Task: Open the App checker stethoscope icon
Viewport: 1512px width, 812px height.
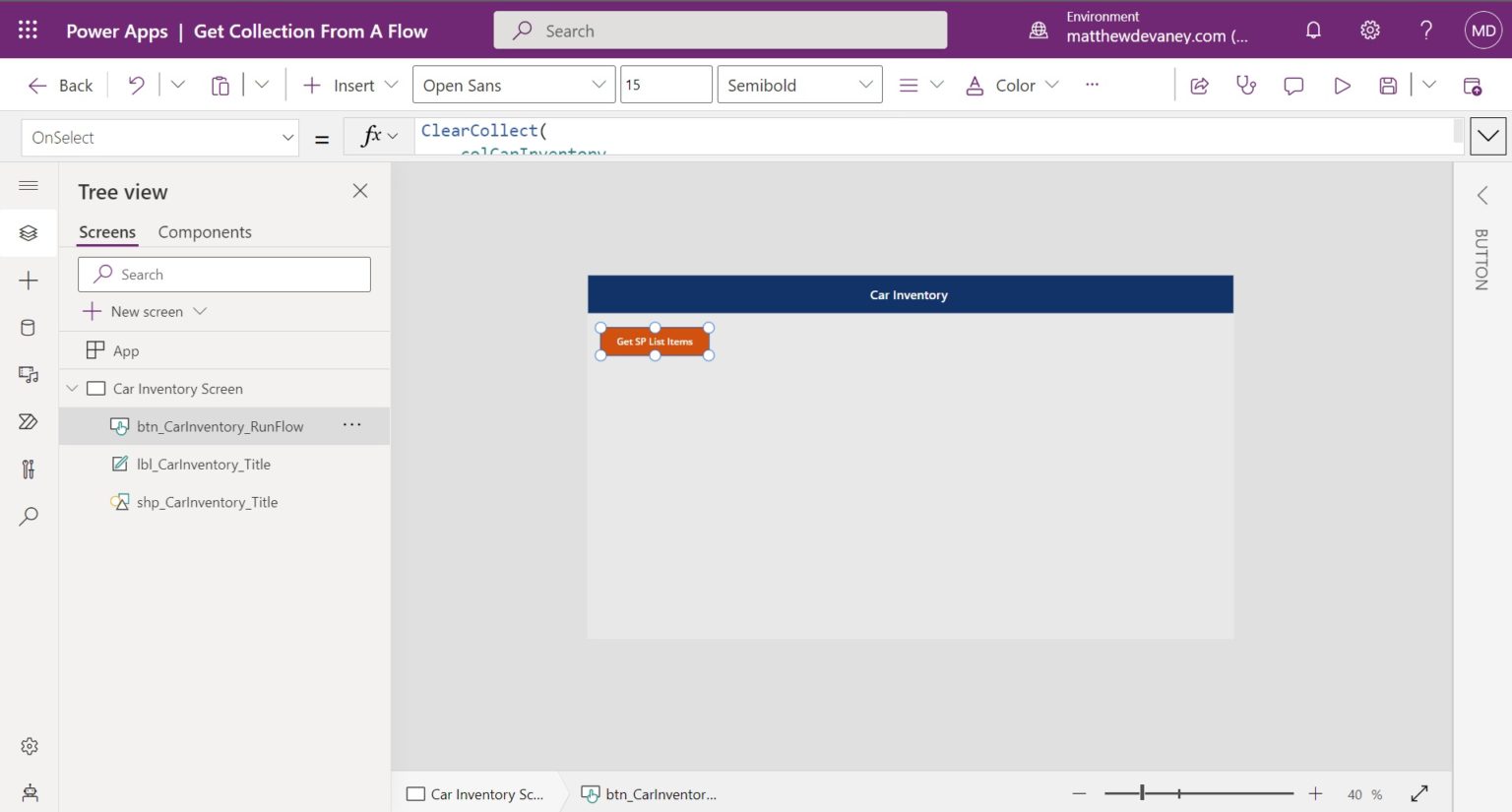Action: click(x=1246, y=85)
